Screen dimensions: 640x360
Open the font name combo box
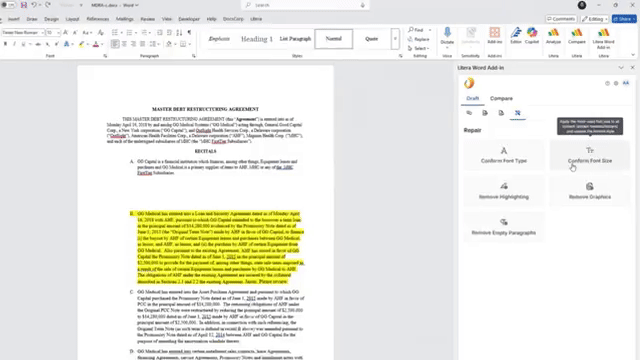click(23, 32)
